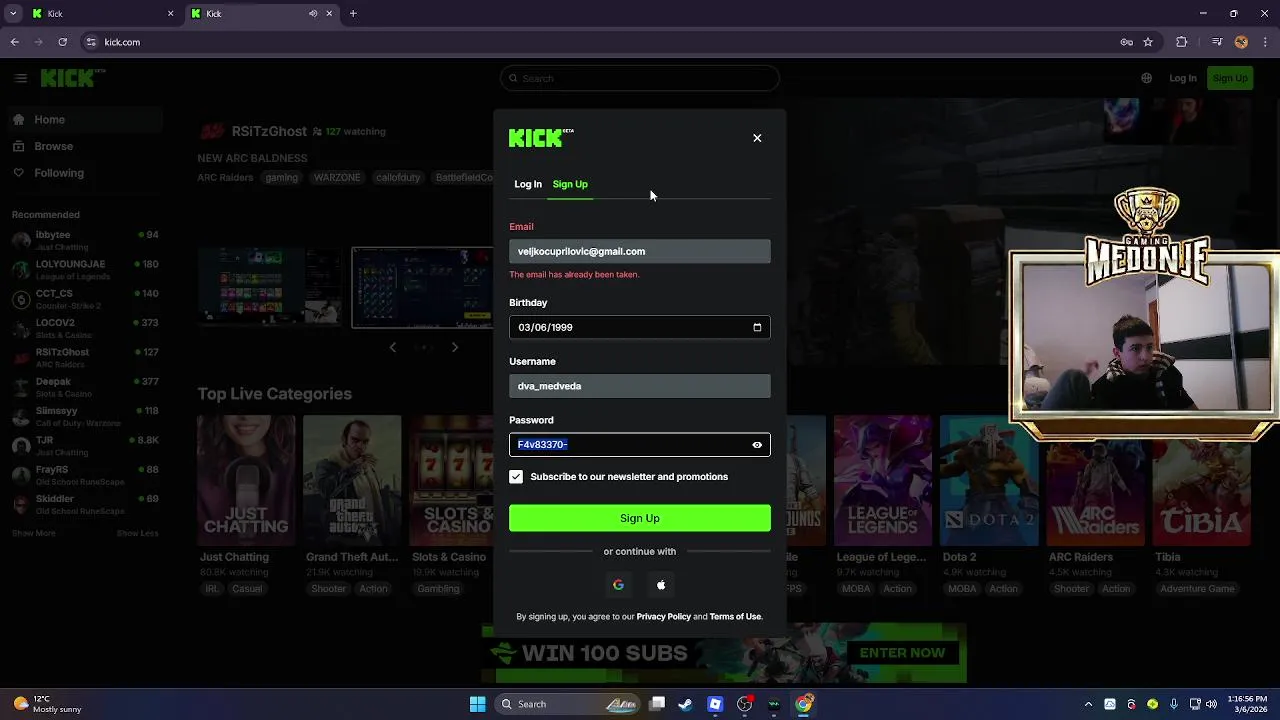The height and width of the screenshot is (720, 1280).
Task: Open the Just Chatting category thumbnail
Action: click(x=246, y=480)
